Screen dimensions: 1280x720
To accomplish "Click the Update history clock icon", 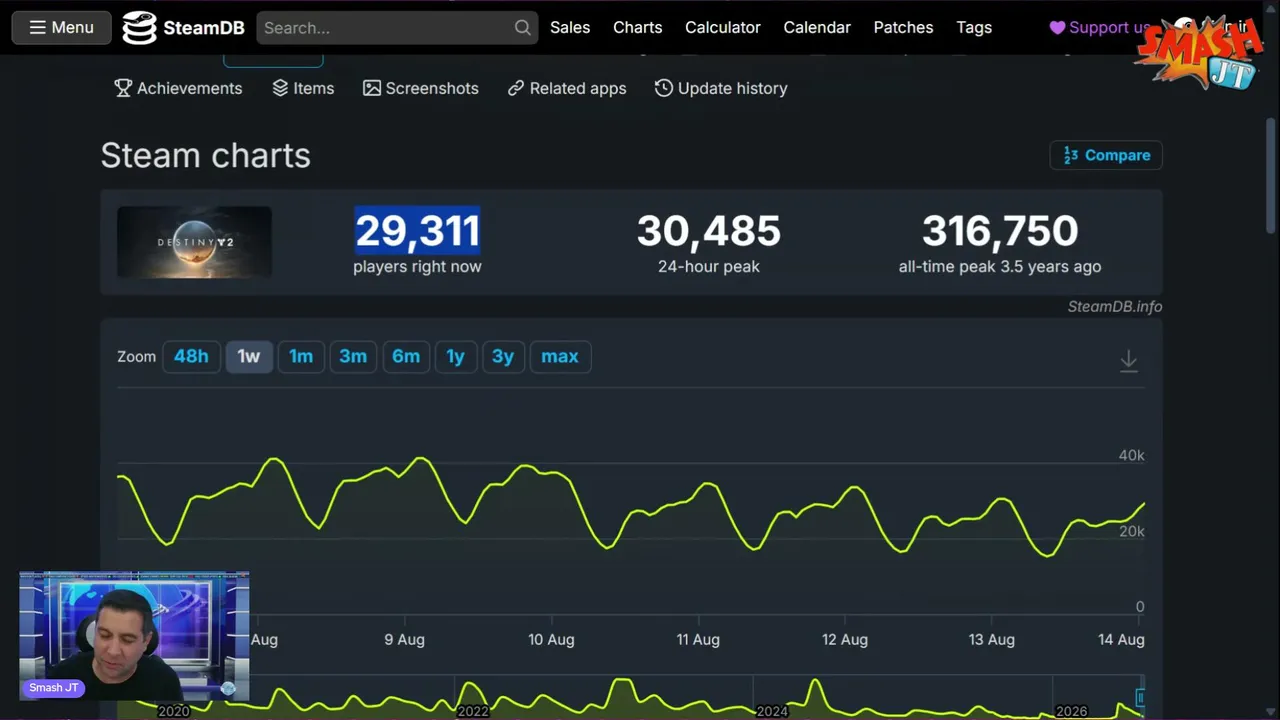I will (663, 88).
